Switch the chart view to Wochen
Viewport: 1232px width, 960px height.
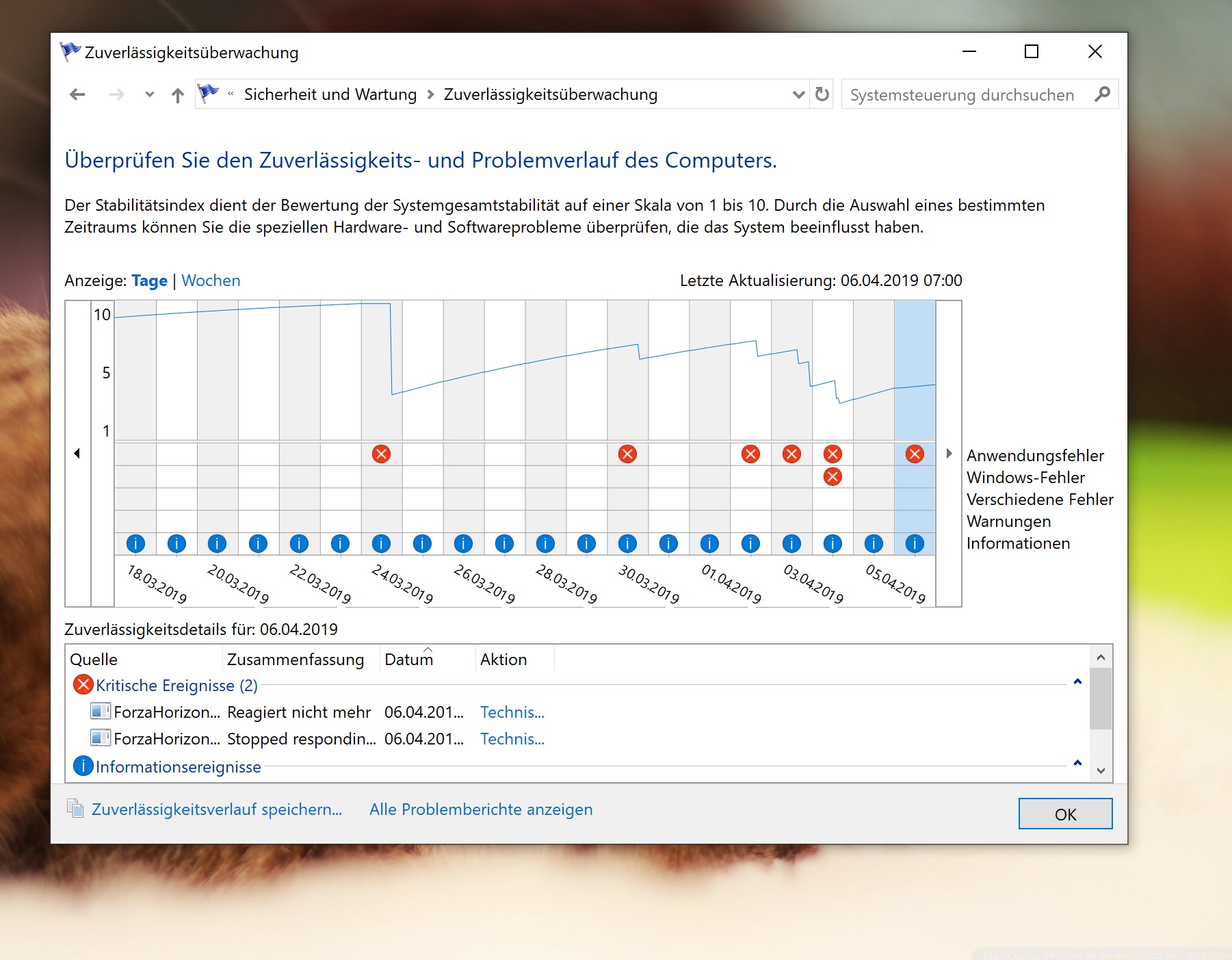click(x=211, y=281)
